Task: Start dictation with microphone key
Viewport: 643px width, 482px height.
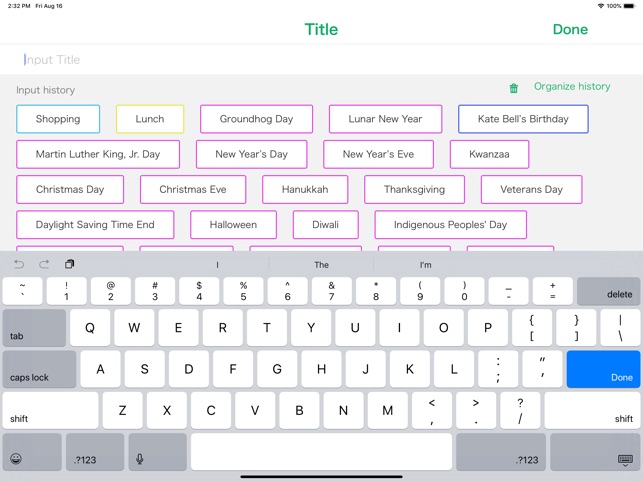Action: [x=140, y=459]
